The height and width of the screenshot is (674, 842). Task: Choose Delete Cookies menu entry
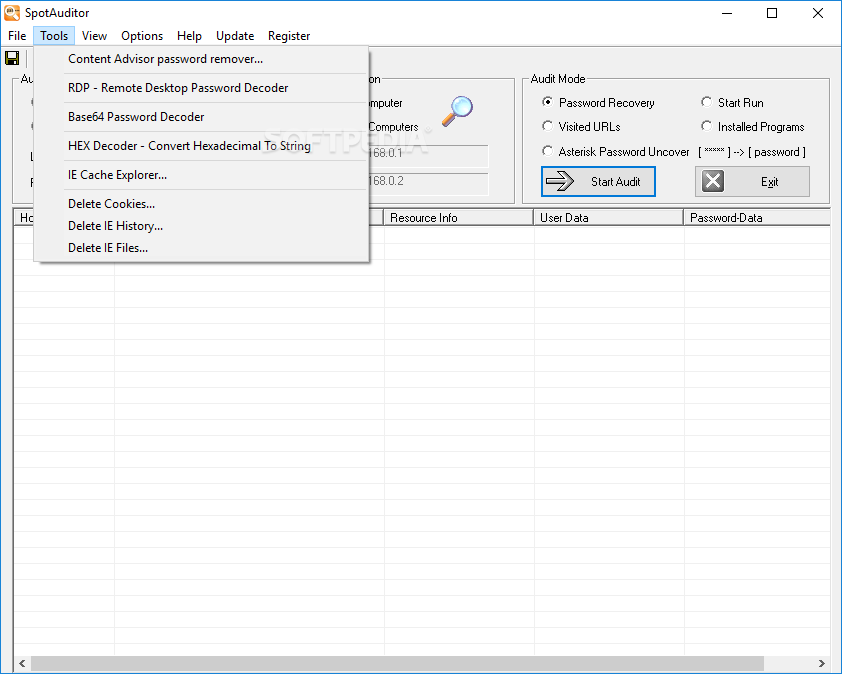(x=201, y=204)
